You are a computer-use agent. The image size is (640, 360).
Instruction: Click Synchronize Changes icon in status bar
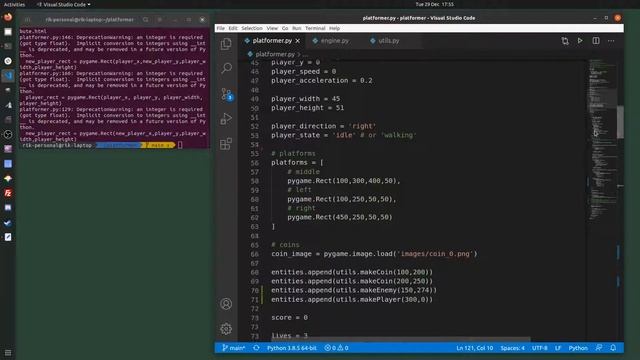tap(256, 348)
